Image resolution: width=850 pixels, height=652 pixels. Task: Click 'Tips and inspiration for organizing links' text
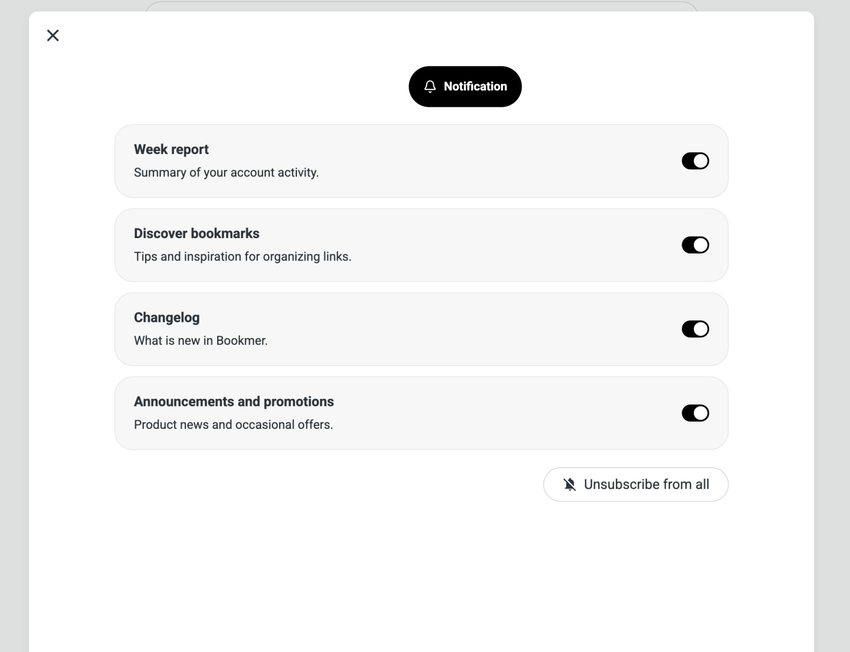tap(242, 257)
